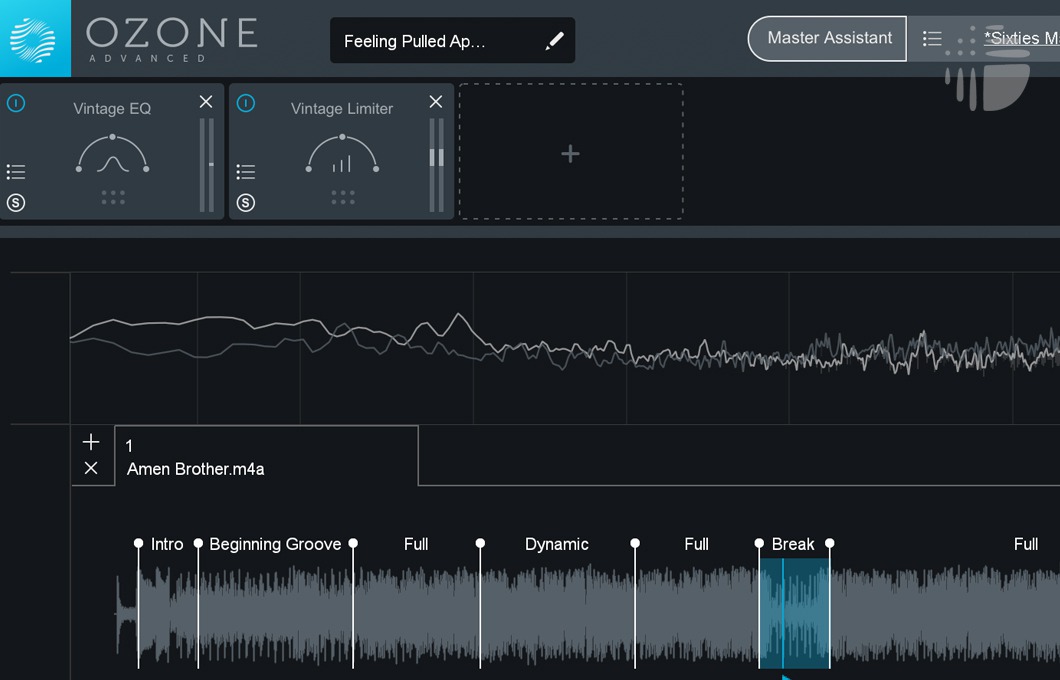Select the Full section after Beginning Groove
This screenshot has width=1060, height=680.
pyautogui.click(x=416, y=544)
